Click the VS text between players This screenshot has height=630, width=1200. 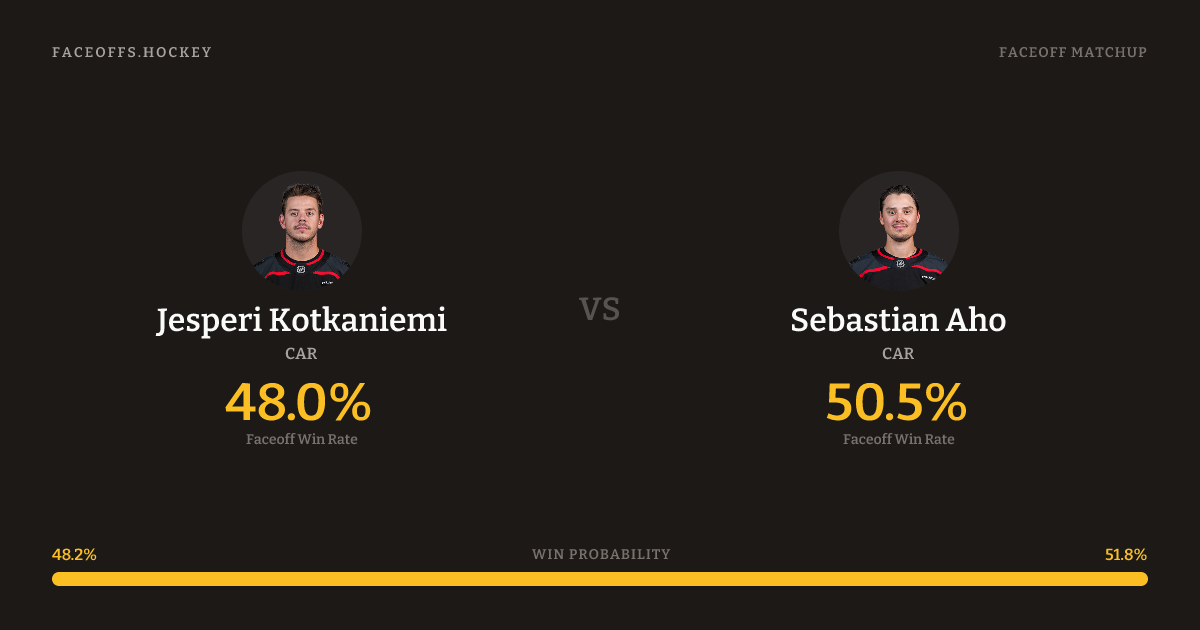(600, 309)
